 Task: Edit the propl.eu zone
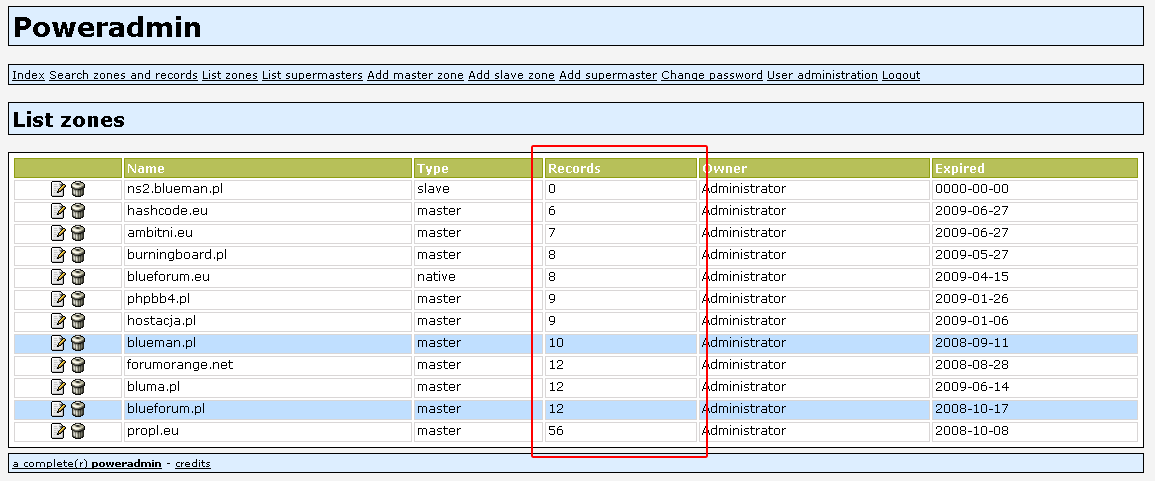pyautogui.click(x=58, y=431)
